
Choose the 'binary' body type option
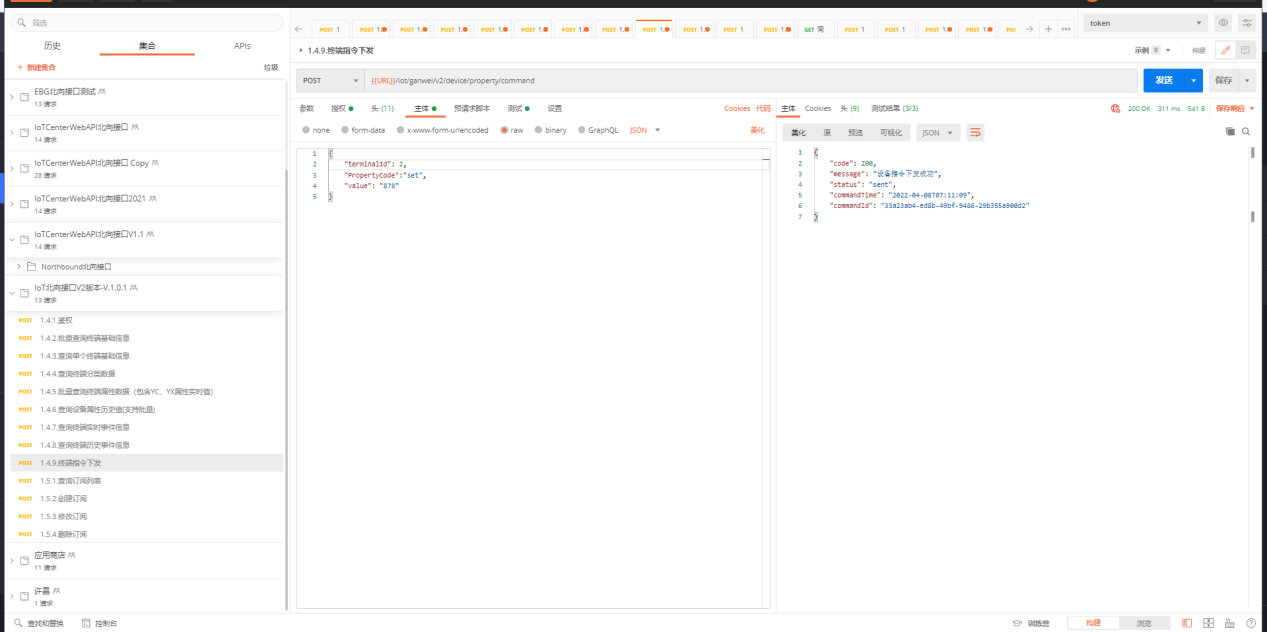tap(539, 130)
